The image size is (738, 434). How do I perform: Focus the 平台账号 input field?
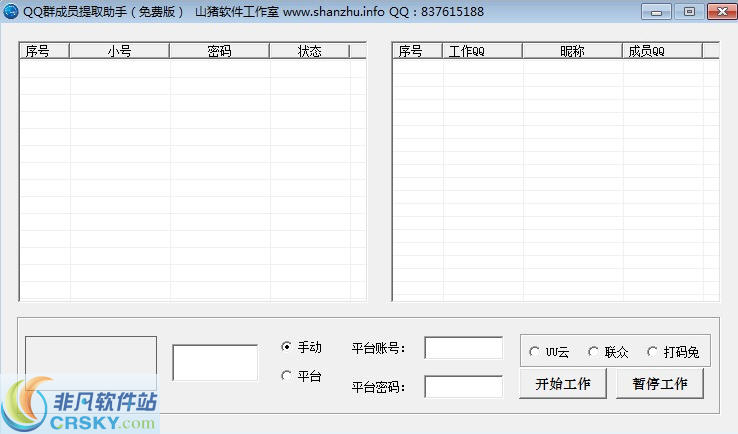tap(464, 348)
